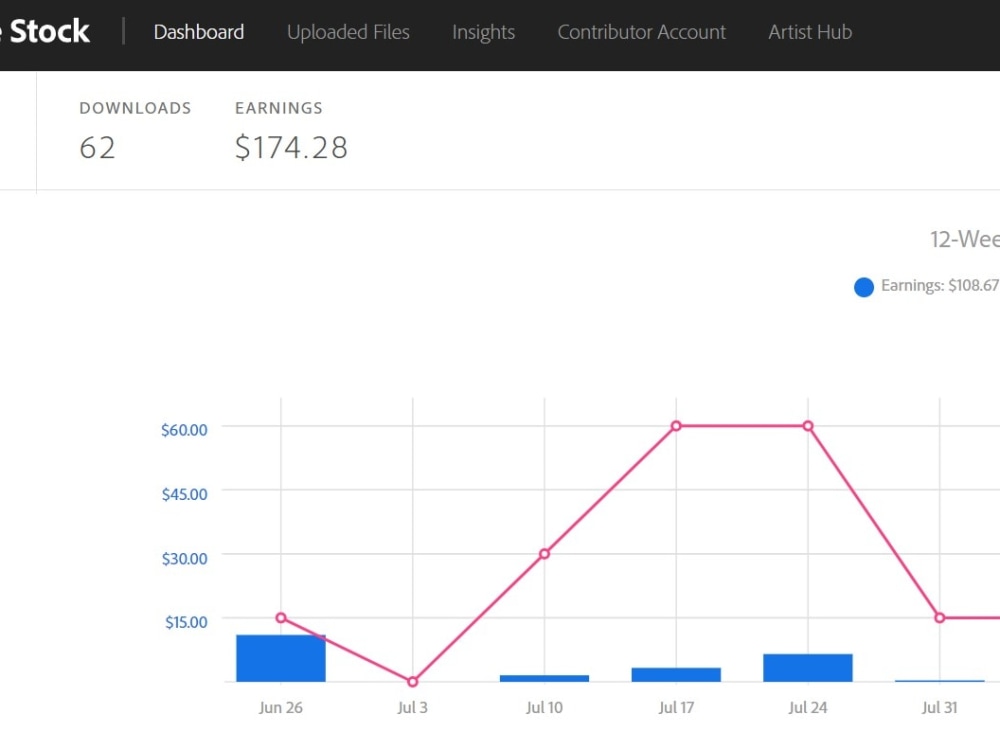Click the Jul 3 low data point

tap(412, 681)
